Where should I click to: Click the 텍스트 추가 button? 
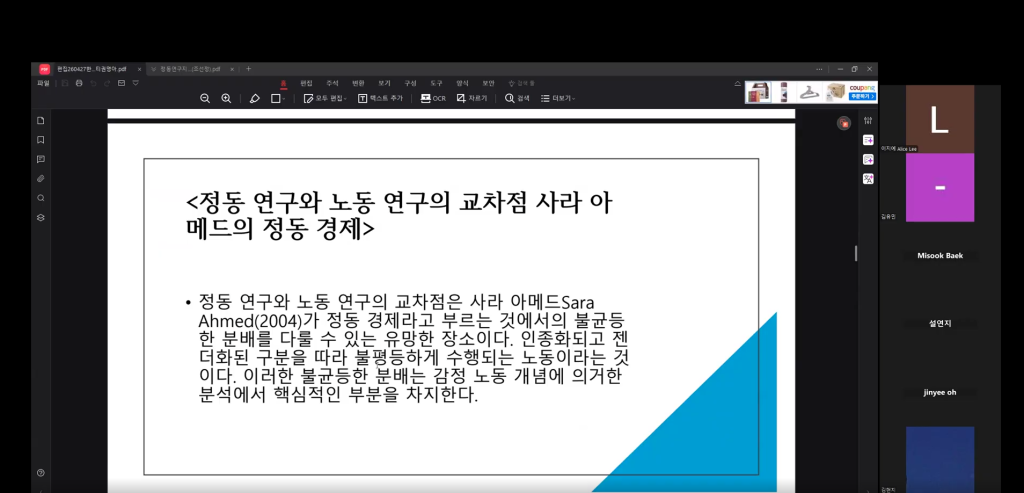380,99
